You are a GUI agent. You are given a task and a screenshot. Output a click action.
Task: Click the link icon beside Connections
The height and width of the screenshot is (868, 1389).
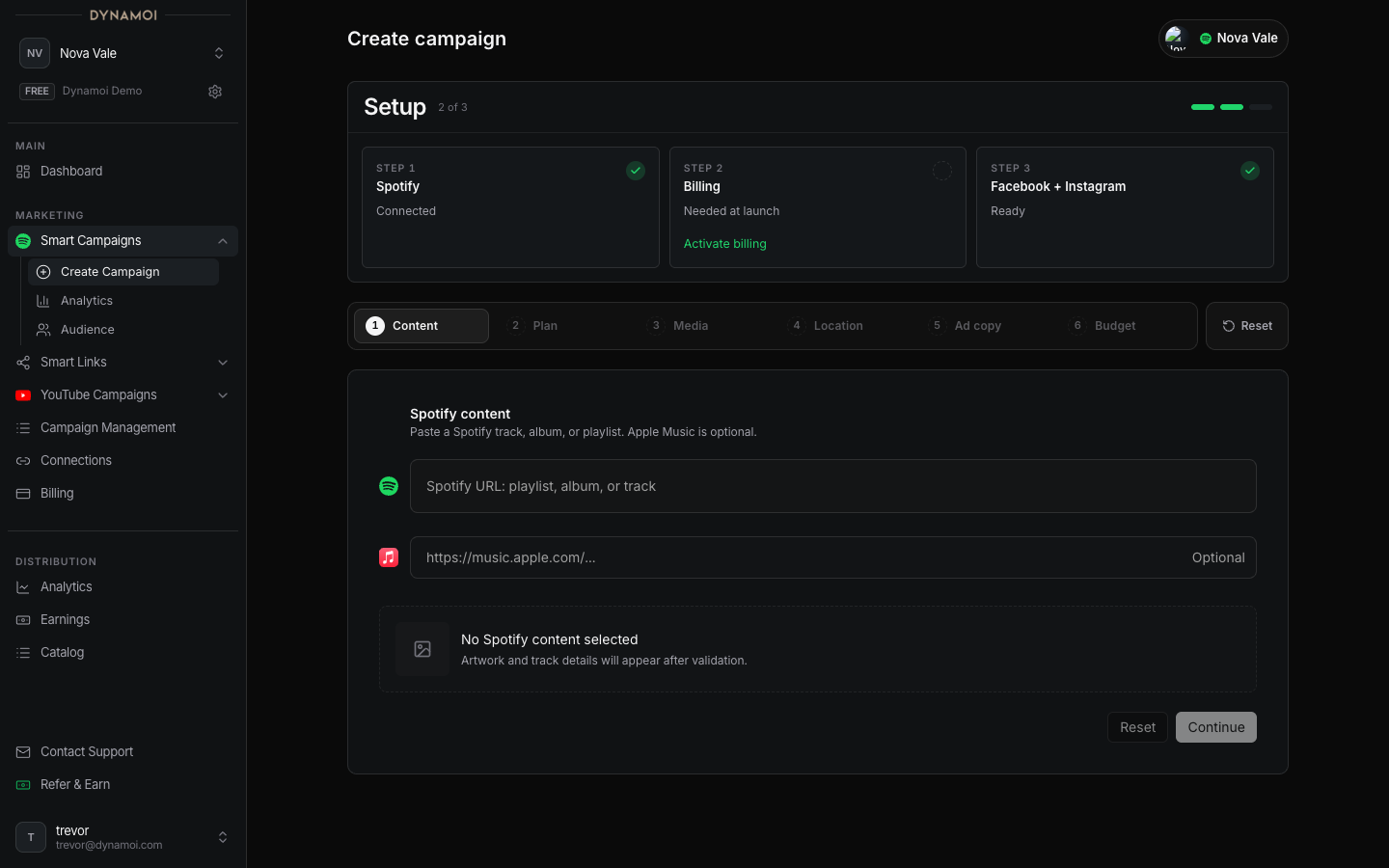[x=23, y=461]
